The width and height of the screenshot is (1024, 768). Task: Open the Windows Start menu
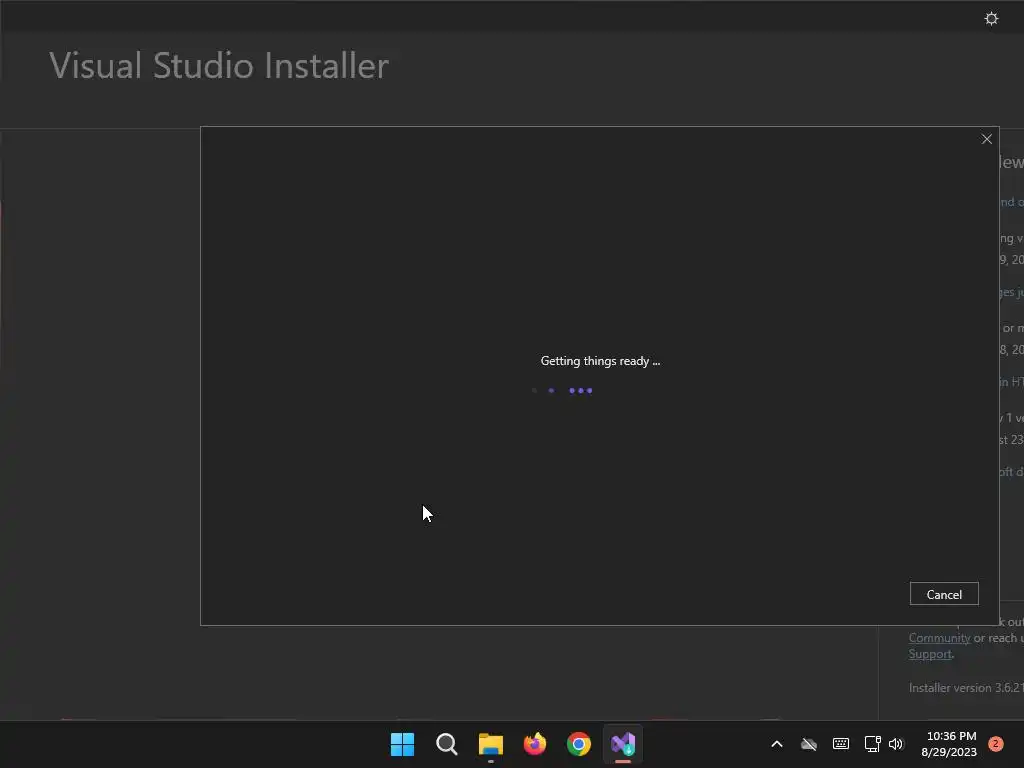(402, 744)
